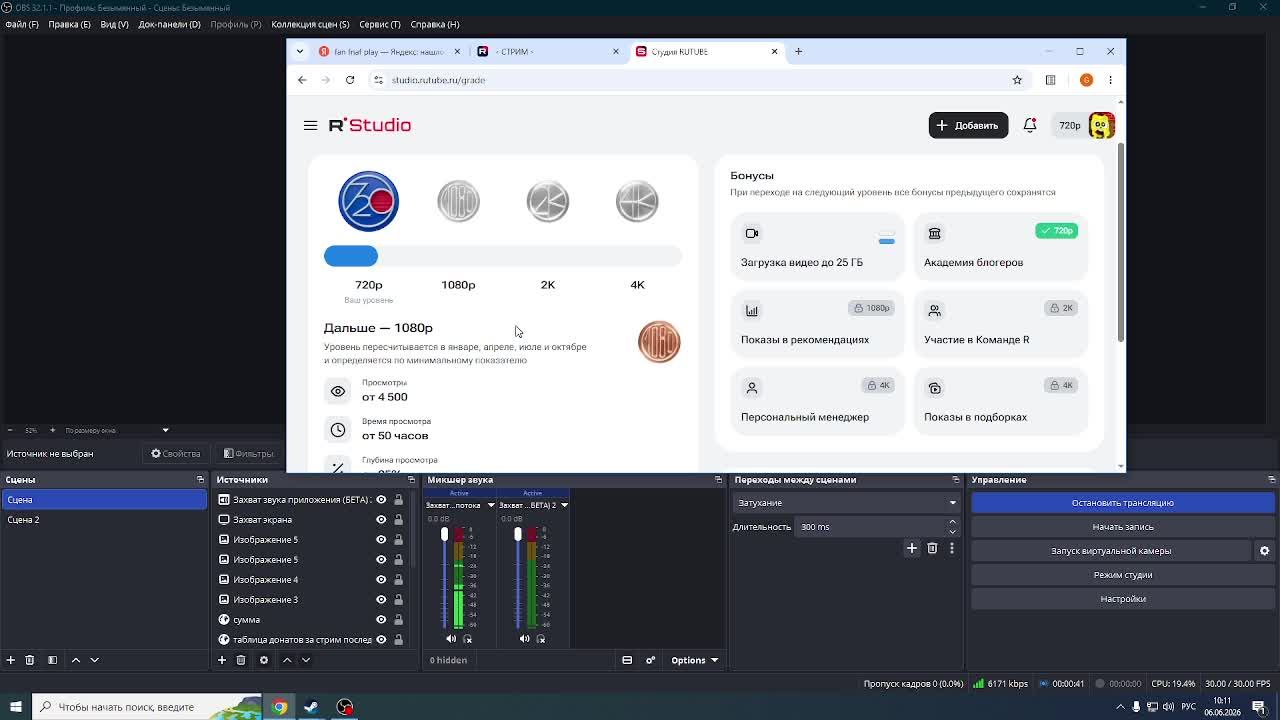Click Добавить button in RUTUBE Studio
This screenshot has width=1280, height=720.
[x=968, y=125]
